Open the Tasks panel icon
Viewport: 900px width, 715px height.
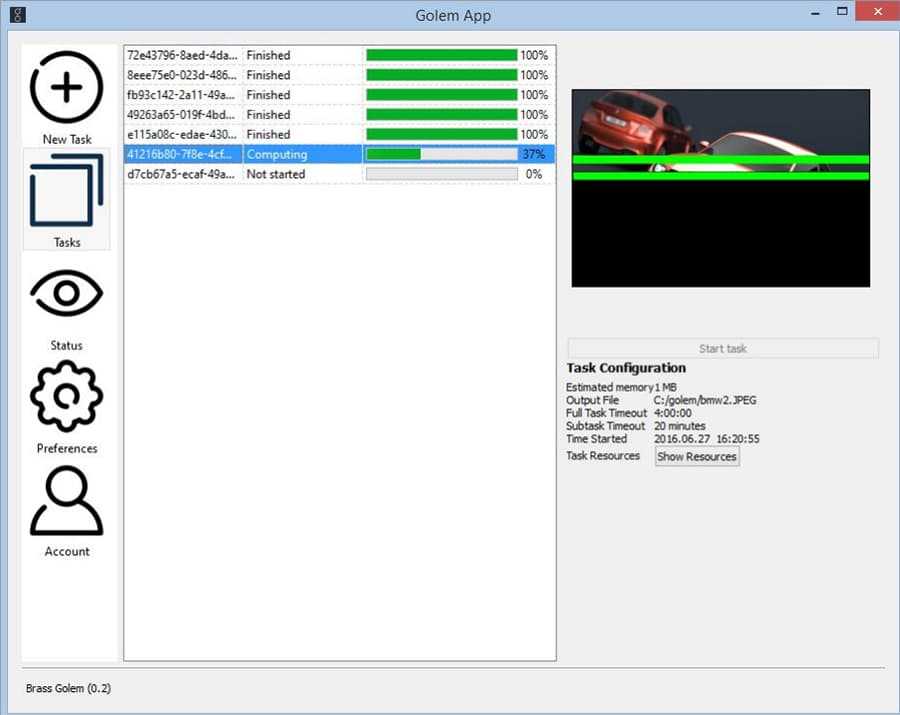[x=66, y=190]
